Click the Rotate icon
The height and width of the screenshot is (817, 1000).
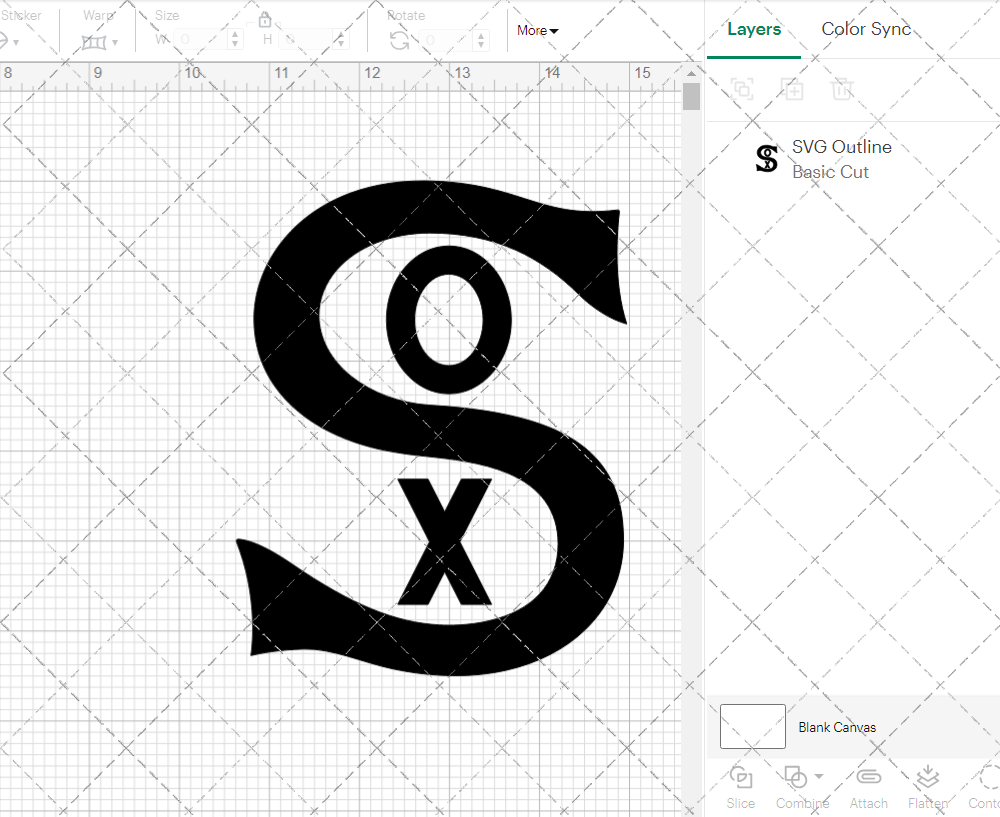tap(400, 41)
